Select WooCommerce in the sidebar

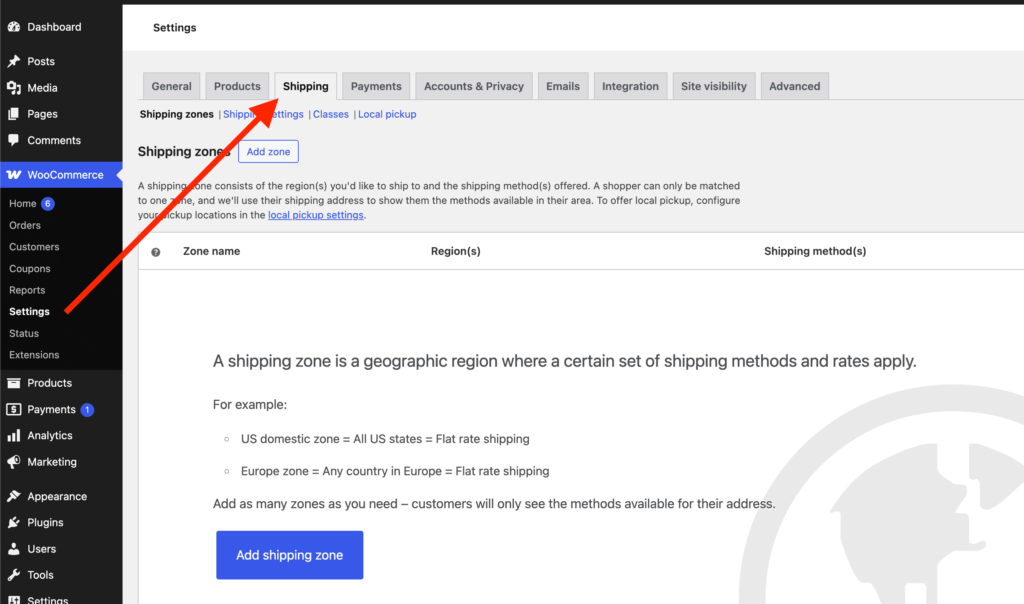click(65, 175)
